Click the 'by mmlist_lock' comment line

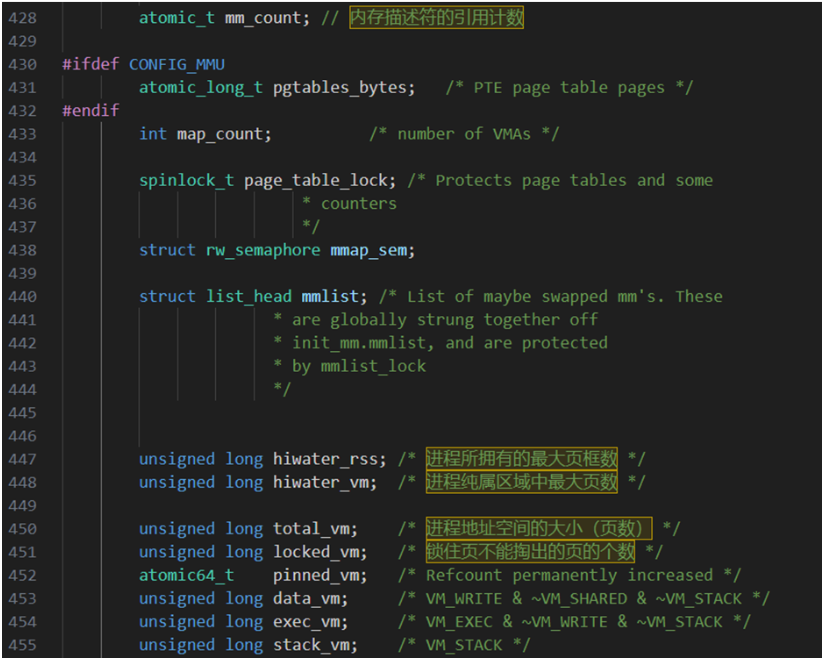point(359,367)
